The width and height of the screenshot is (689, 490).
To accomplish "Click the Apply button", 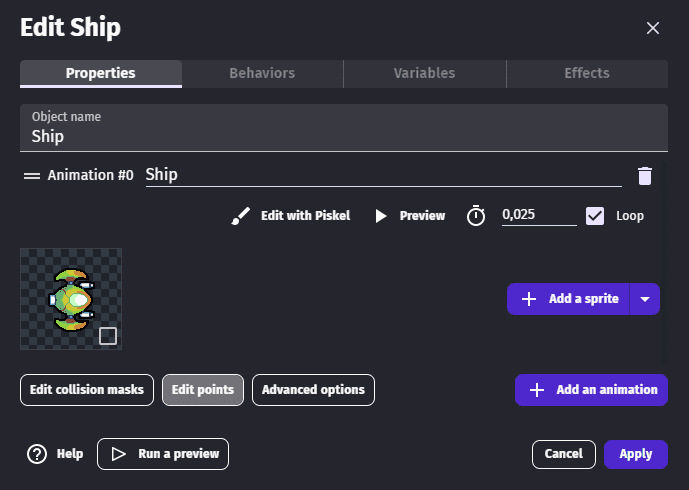I will (x=635, y=454).
